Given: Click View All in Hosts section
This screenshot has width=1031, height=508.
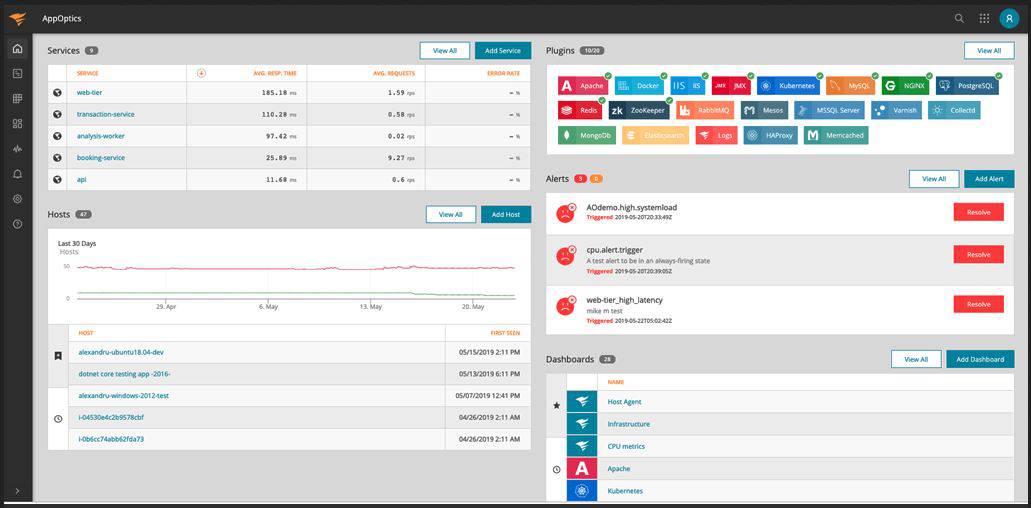Looking at the screenshot, I should pos(450,214).
